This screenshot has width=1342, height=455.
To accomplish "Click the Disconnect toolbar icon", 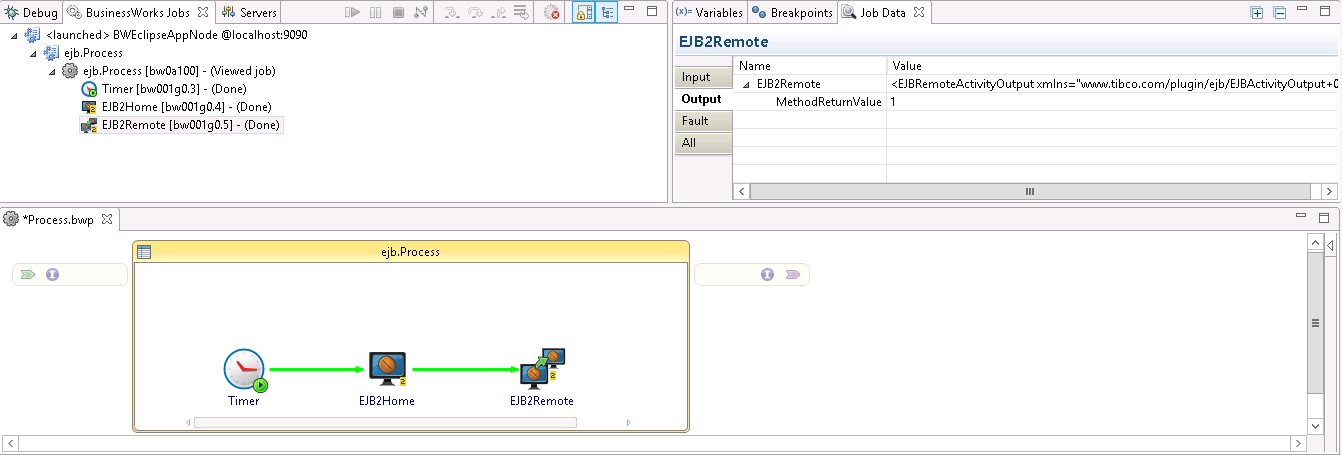I will [421, 13].
